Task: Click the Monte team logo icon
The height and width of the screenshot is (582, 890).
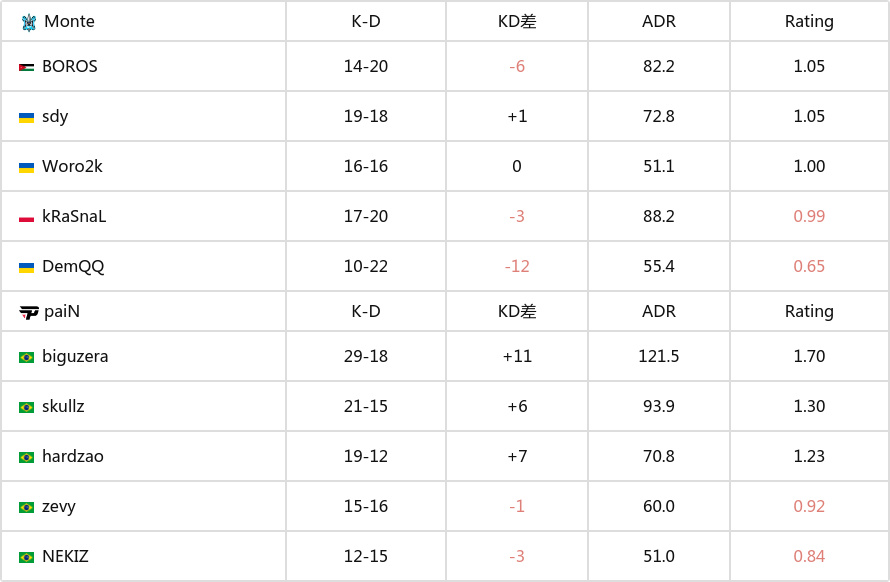Action: pyautogui.click(x=28, y=22)
